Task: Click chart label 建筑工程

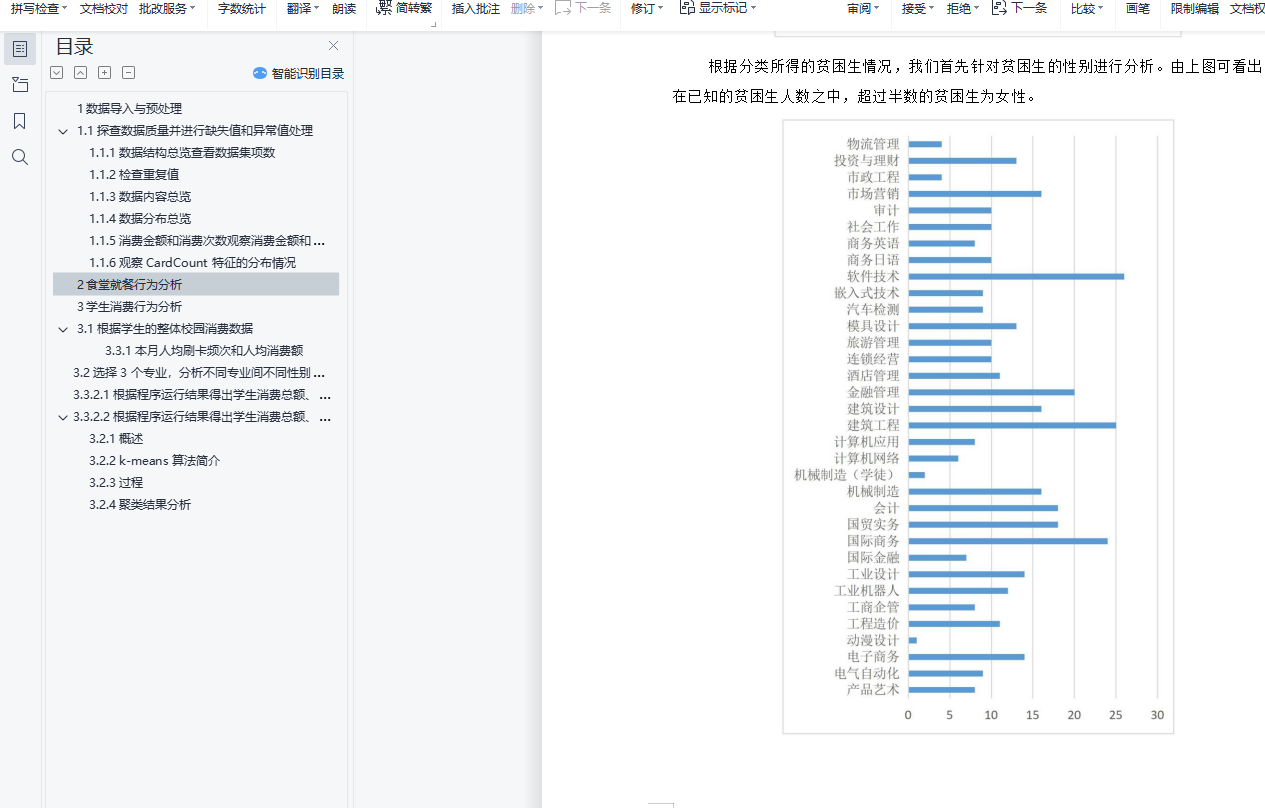Action: [873, 425]
